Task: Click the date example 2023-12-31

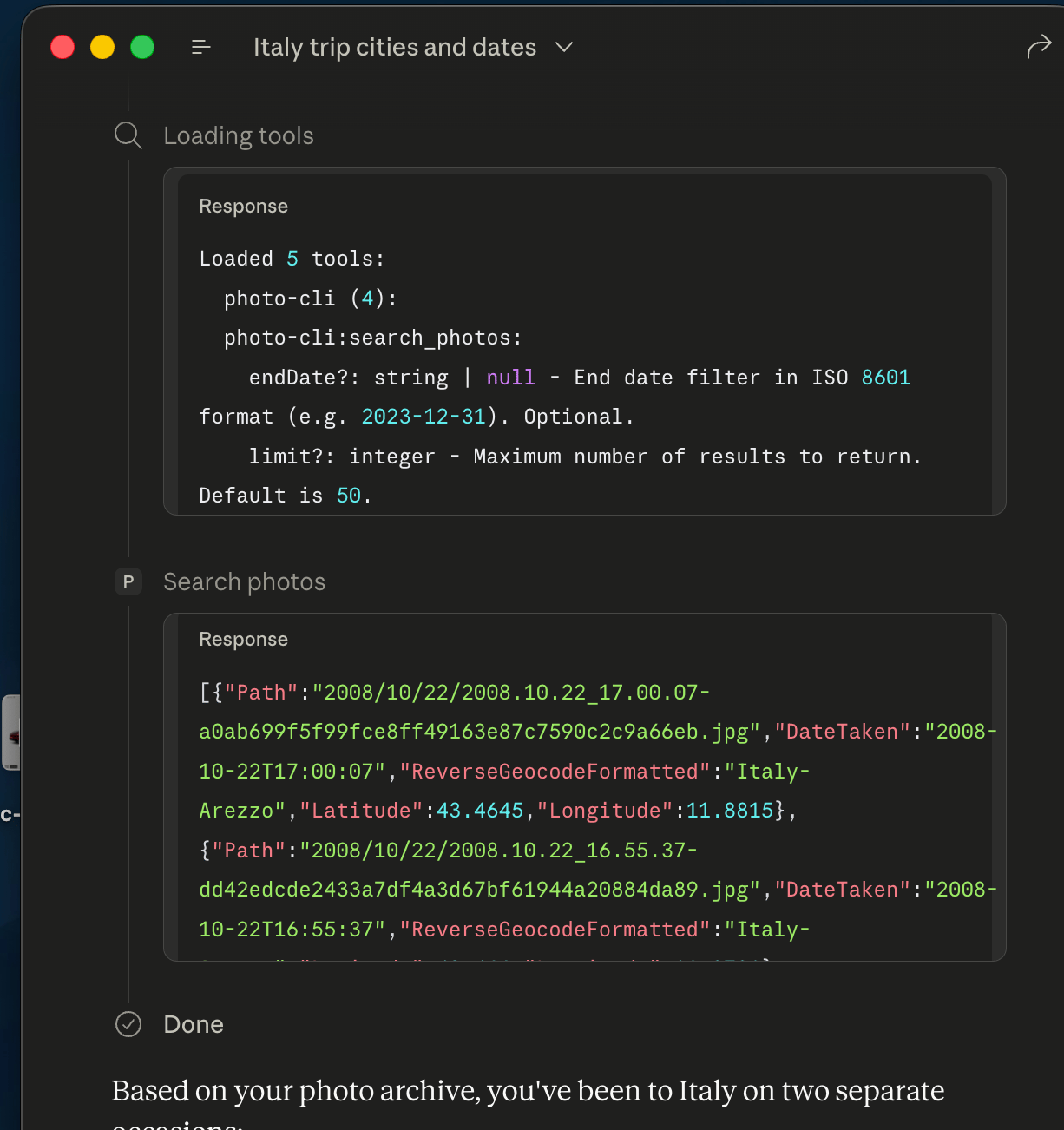Action: pos(424,417)
